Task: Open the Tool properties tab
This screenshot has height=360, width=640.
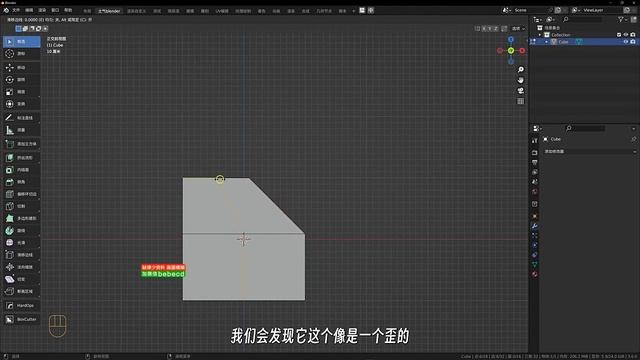Action: (x=535, y=140)
